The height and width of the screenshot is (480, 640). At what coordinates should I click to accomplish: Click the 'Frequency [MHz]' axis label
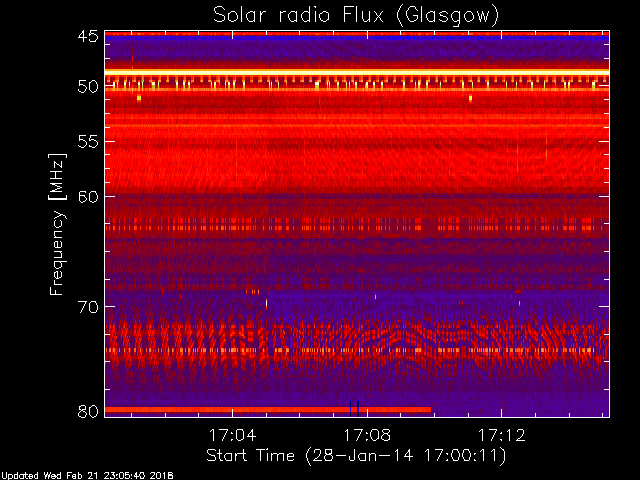pyautogui.click(x=57, y=224)
